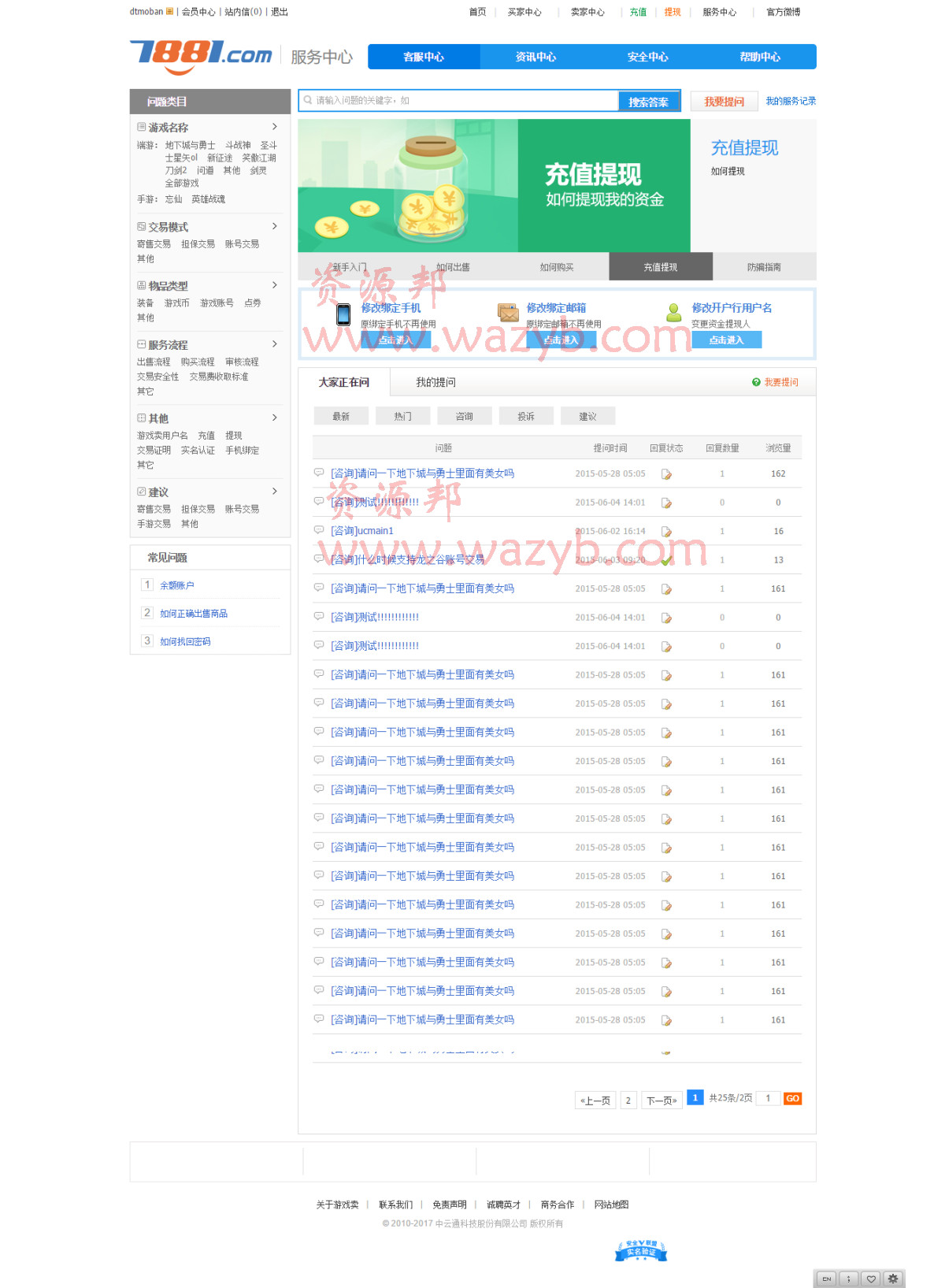Click the 服务流程 category icon
This screenshot has height=1288, width=945.
142,344
